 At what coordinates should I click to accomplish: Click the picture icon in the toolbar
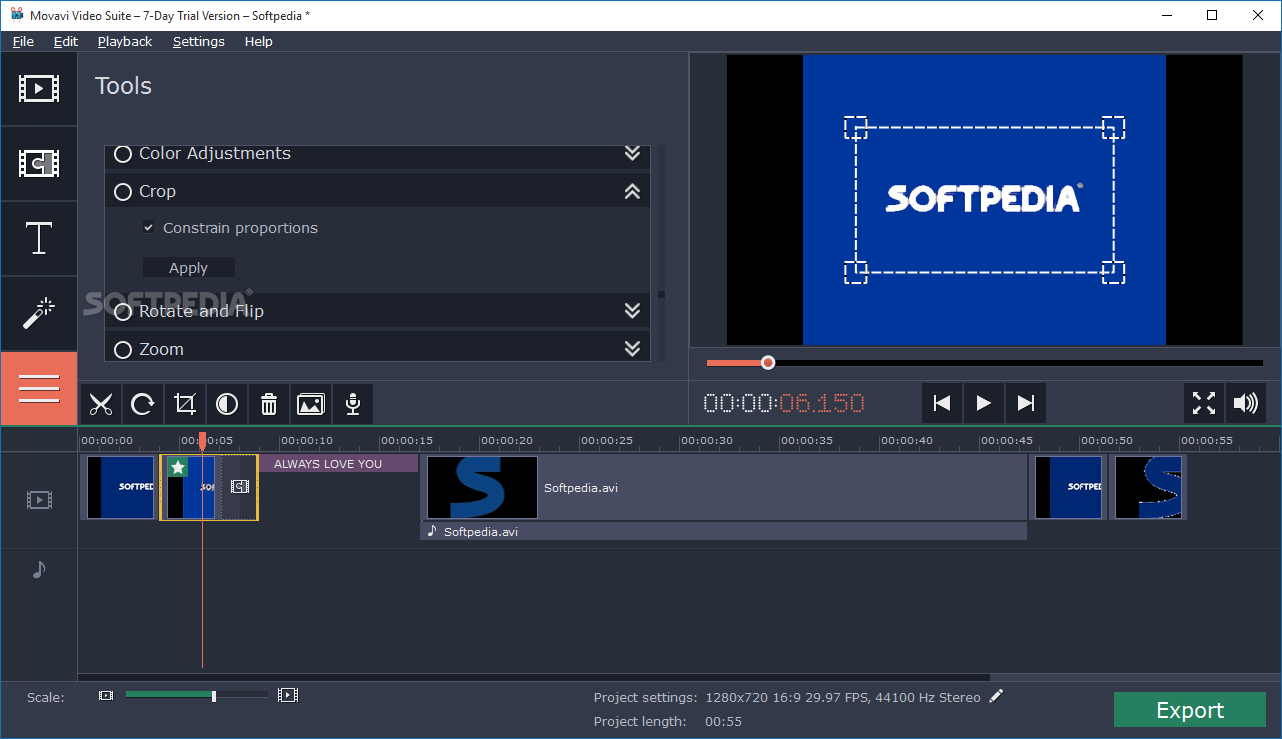click(x=311, y=404)
